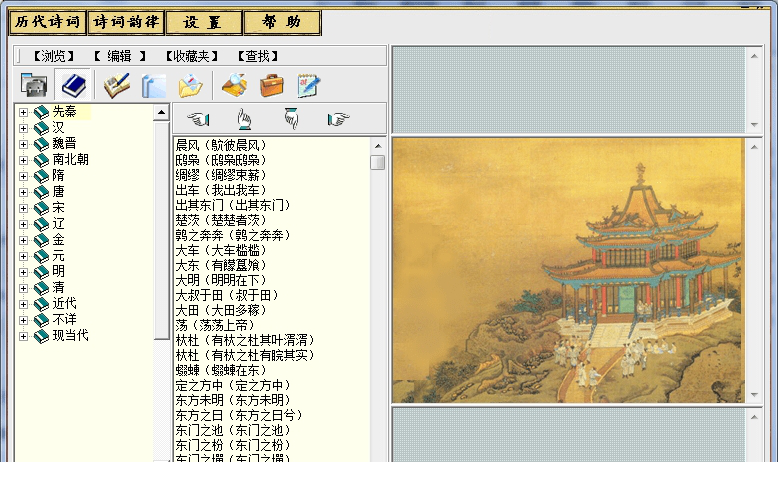Open poem 东门之池（东门之池）
Screen dimensions: 778x480
233,430
